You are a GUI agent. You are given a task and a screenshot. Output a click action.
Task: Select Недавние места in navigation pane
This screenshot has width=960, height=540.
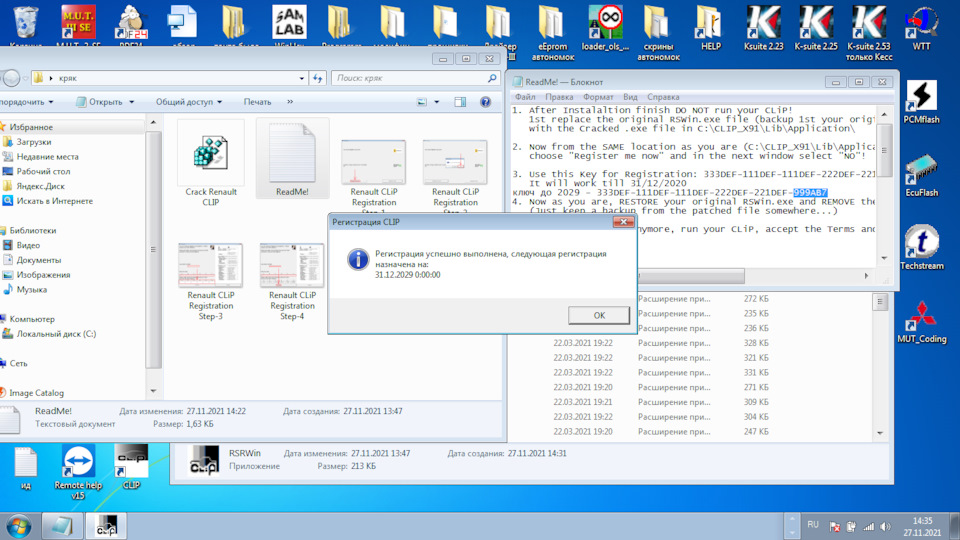click(x=47, y=157)
